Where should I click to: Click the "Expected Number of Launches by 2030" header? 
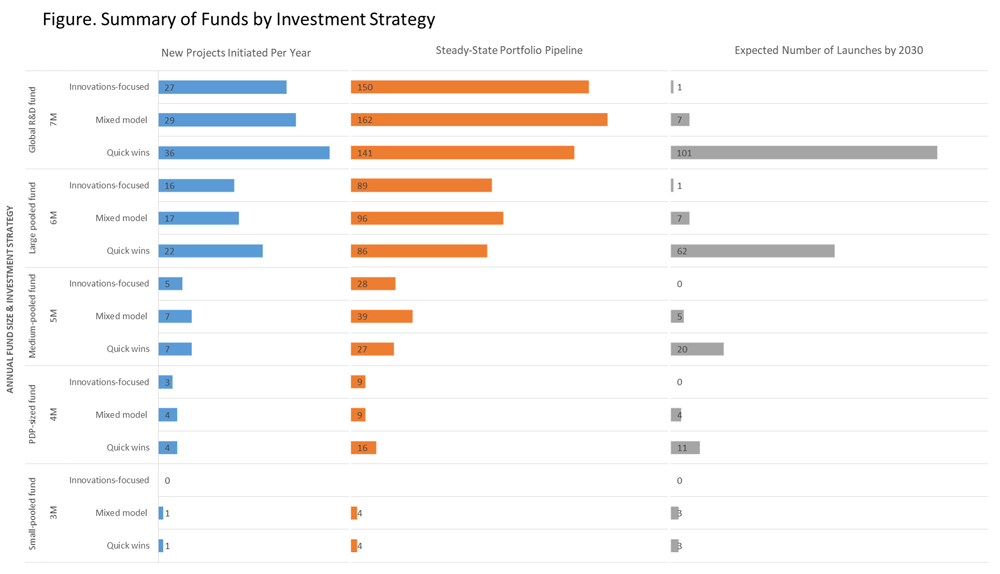828,50
